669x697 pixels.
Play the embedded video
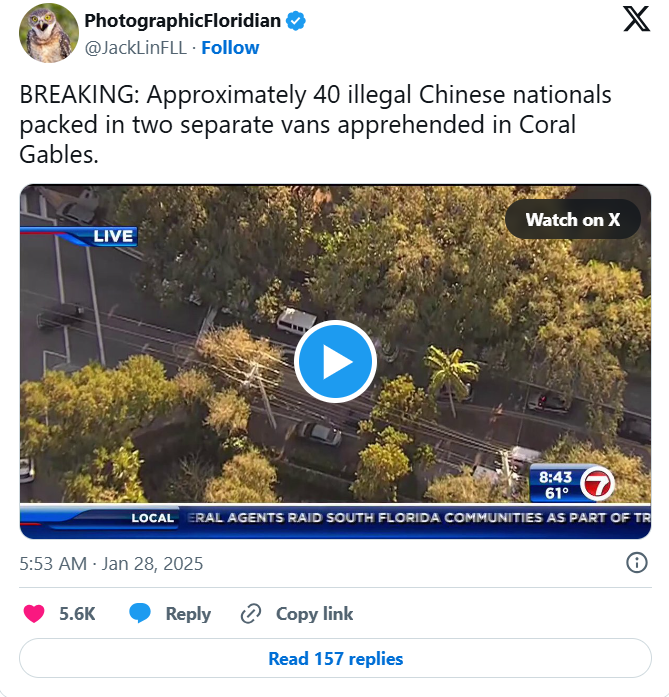pyautogui.click(x=336, y=361)
